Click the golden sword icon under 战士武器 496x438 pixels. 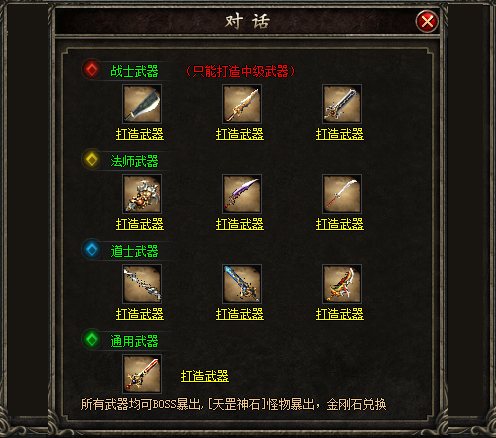click(242, 104)
